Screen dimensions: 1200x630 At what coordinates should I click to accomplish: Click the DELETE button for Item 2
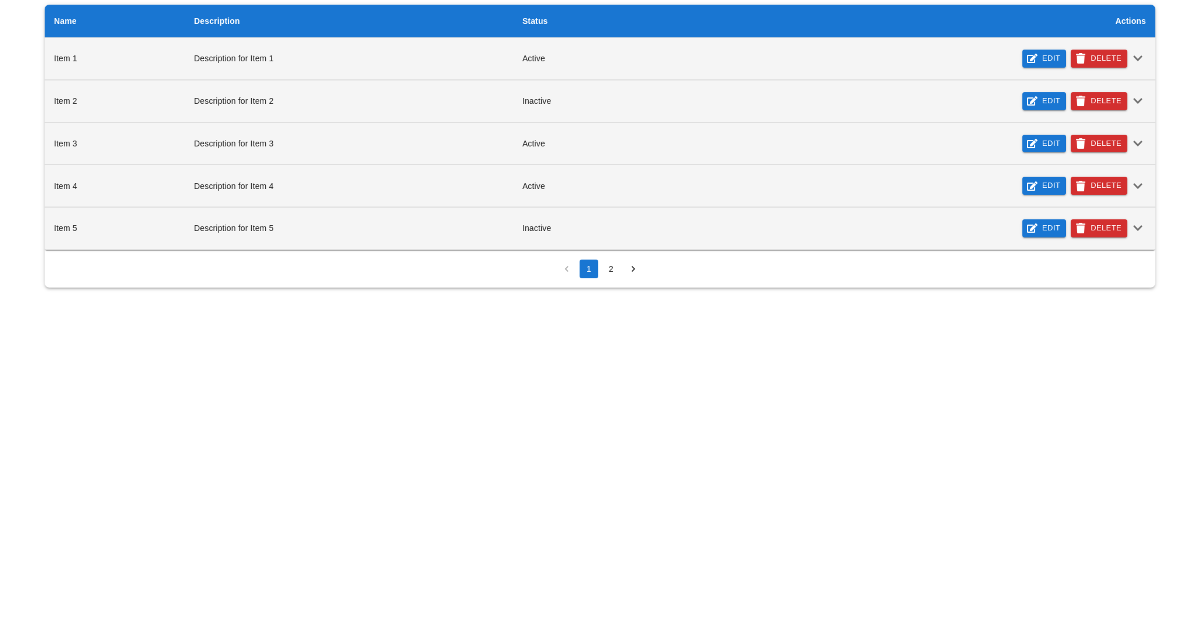click(x=1098, y=101)
